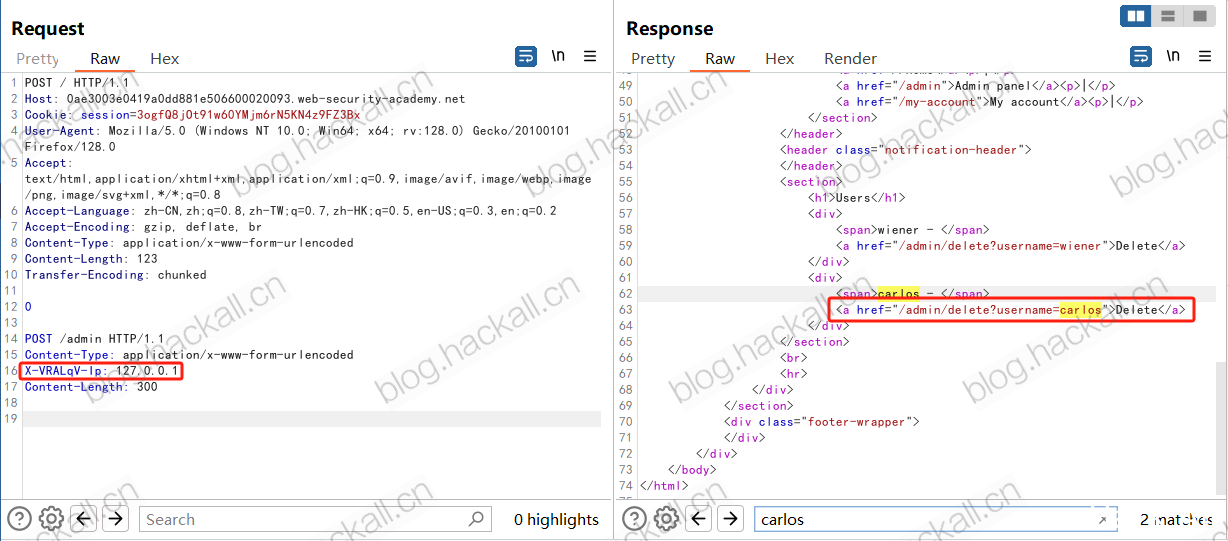The width and height of the screenshot is (1228, 541).
Task: Click the 'Content-Length: 300' line
Action: coord(91,387)
